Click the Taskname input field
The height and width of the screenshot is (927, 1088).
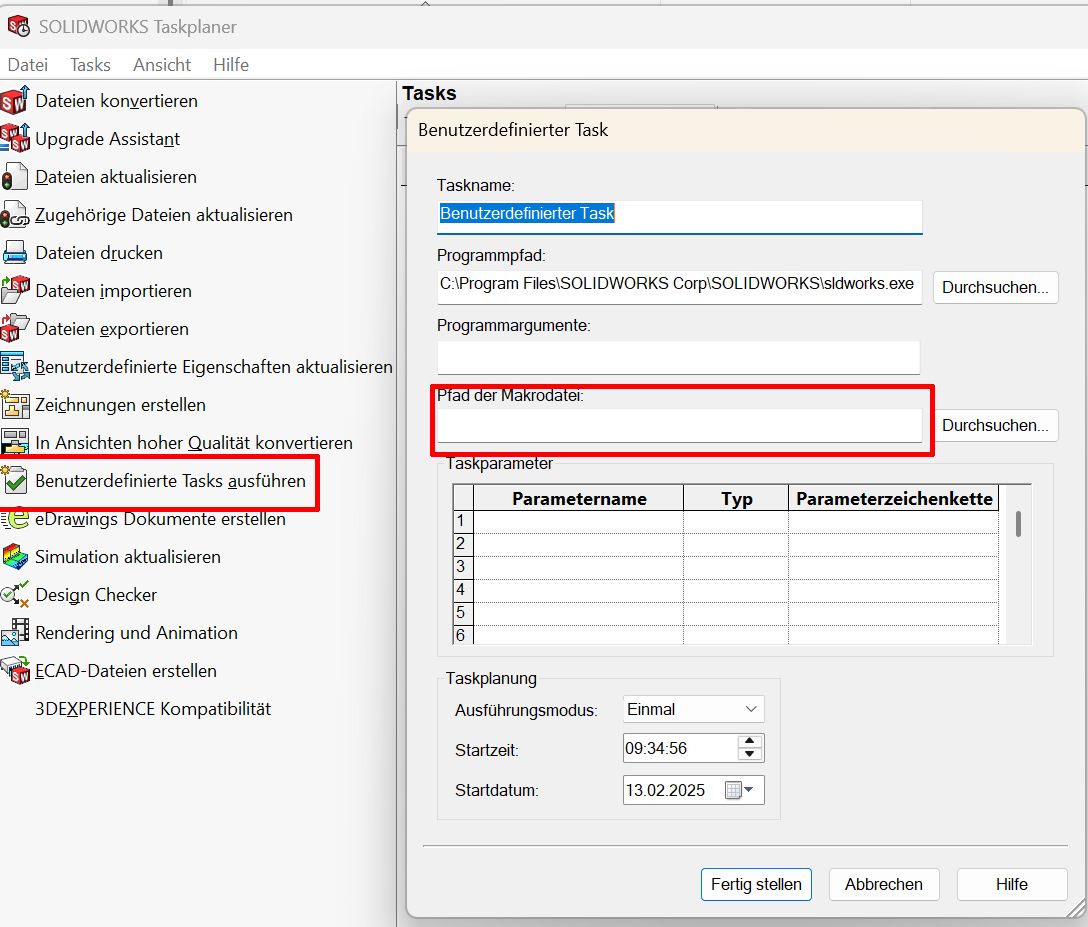679,217
